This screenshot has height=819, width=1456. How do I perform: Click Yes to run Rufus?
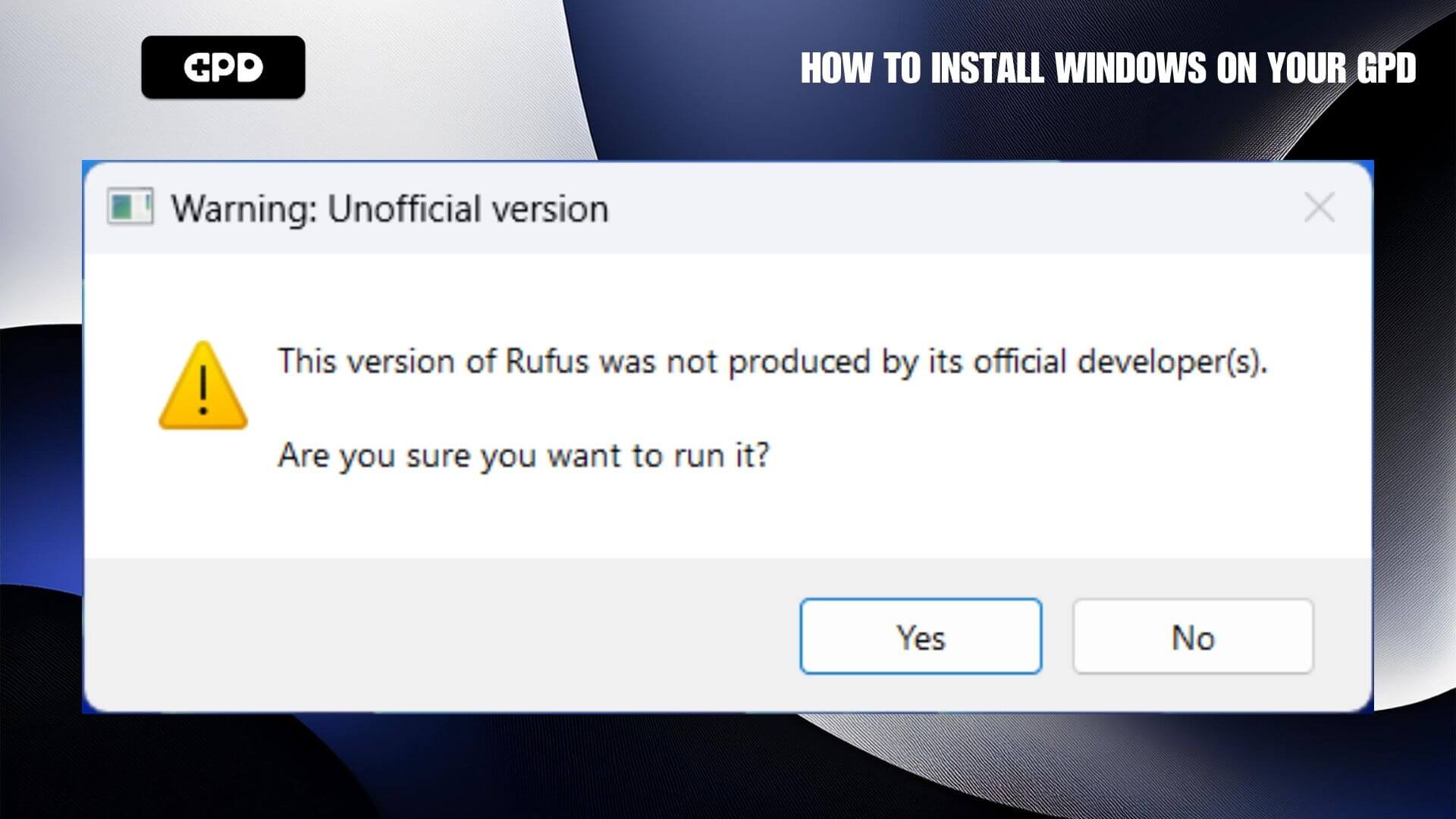click(921, 636)
